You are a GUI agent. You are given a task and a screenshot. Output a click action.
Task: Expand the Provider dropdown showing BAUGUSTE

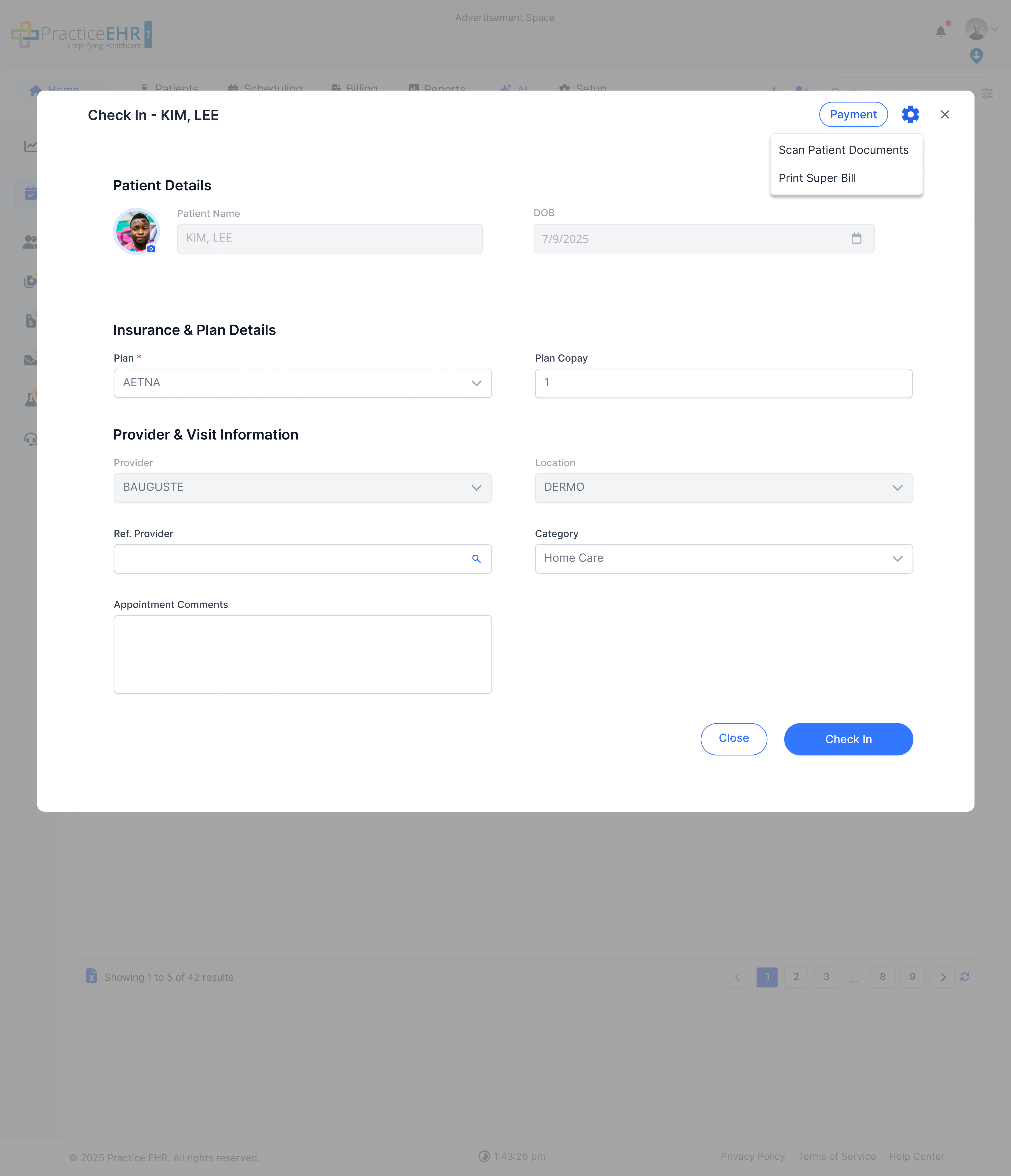pyautogui.click(x=303, y=487)
